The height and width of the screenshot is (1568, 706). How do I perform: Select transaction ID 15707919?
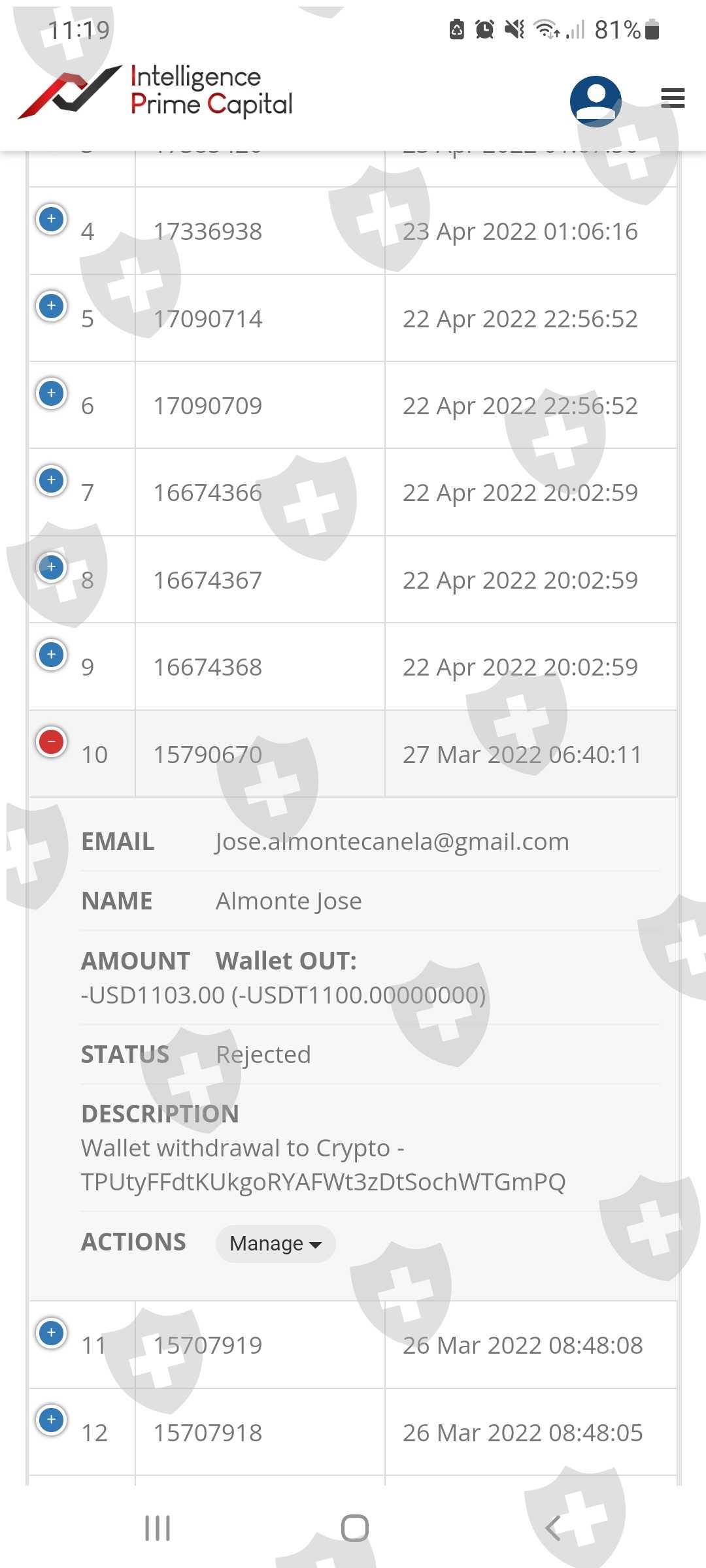click(208, 1345)
